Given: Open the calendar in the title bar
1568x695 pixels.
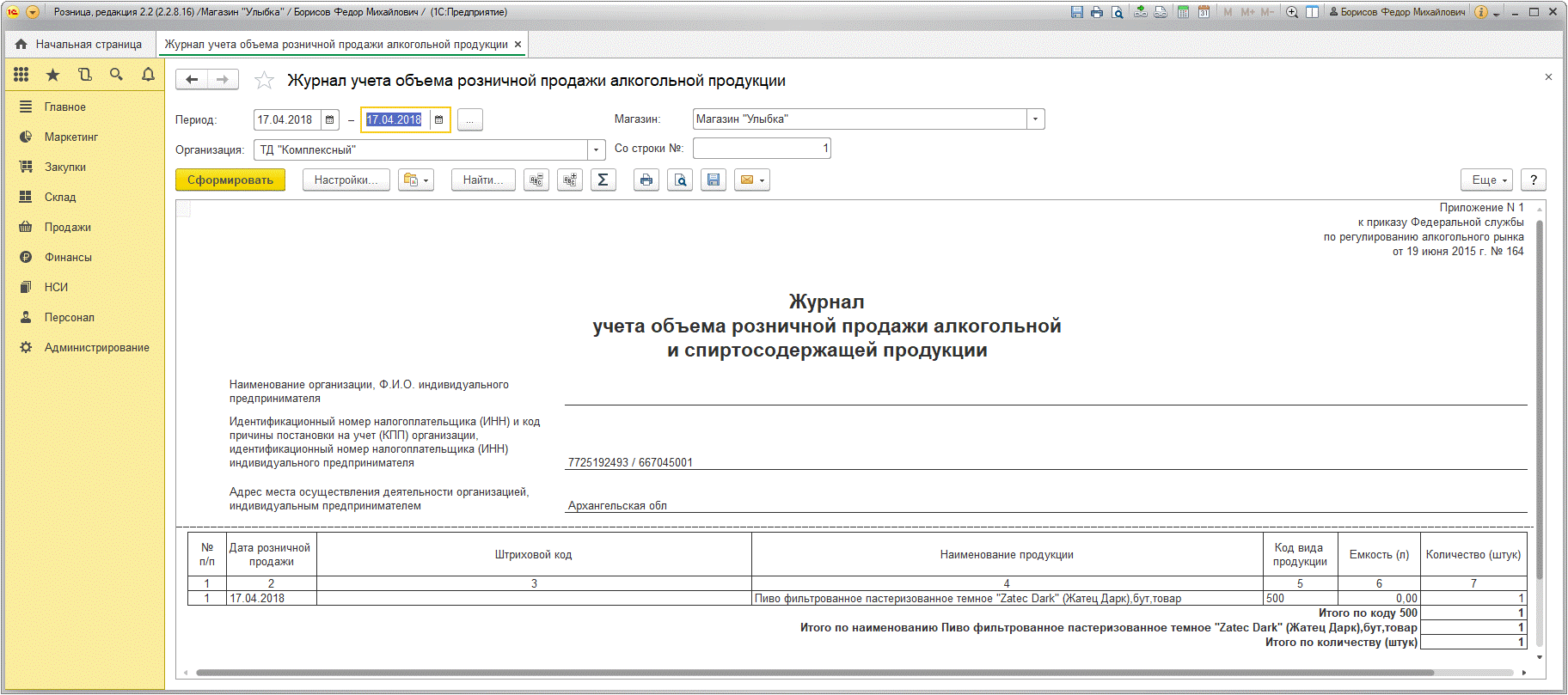Looking at the screenshot, I should pos(1204,12).
